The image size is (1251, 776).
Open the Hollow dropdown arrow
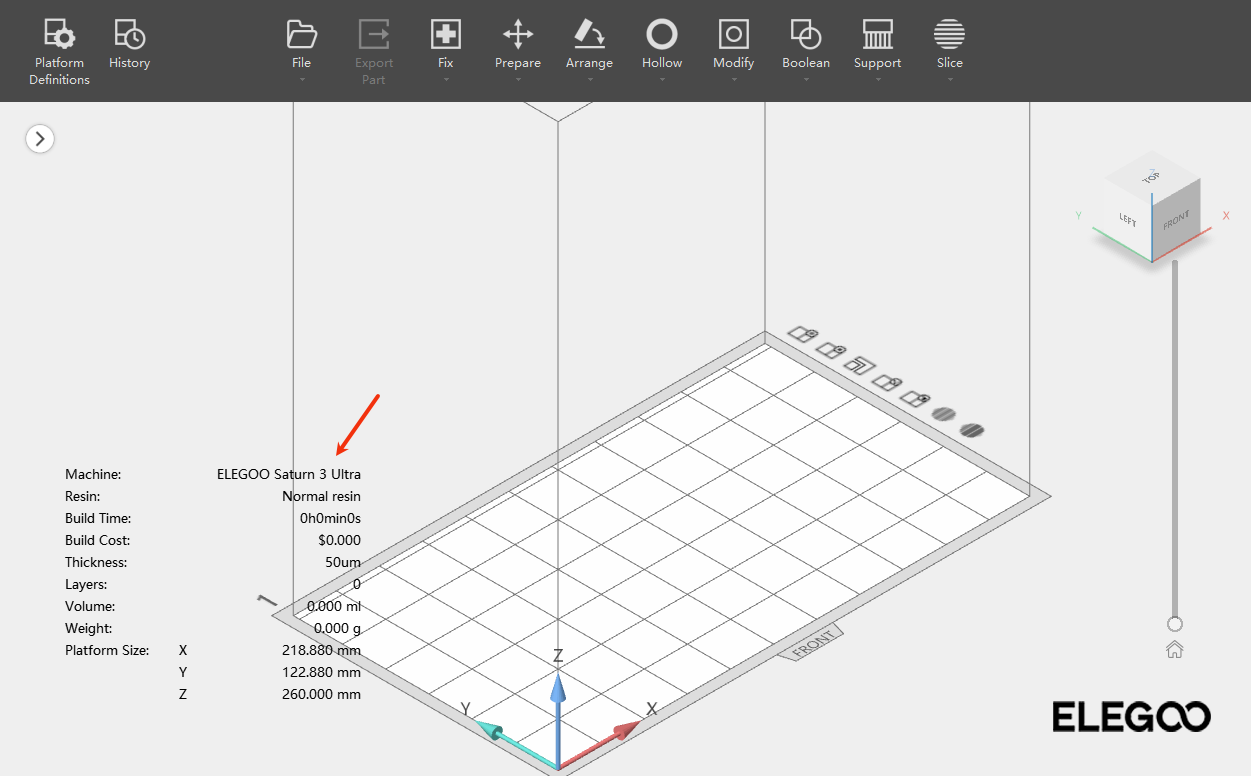coord(661,79)
